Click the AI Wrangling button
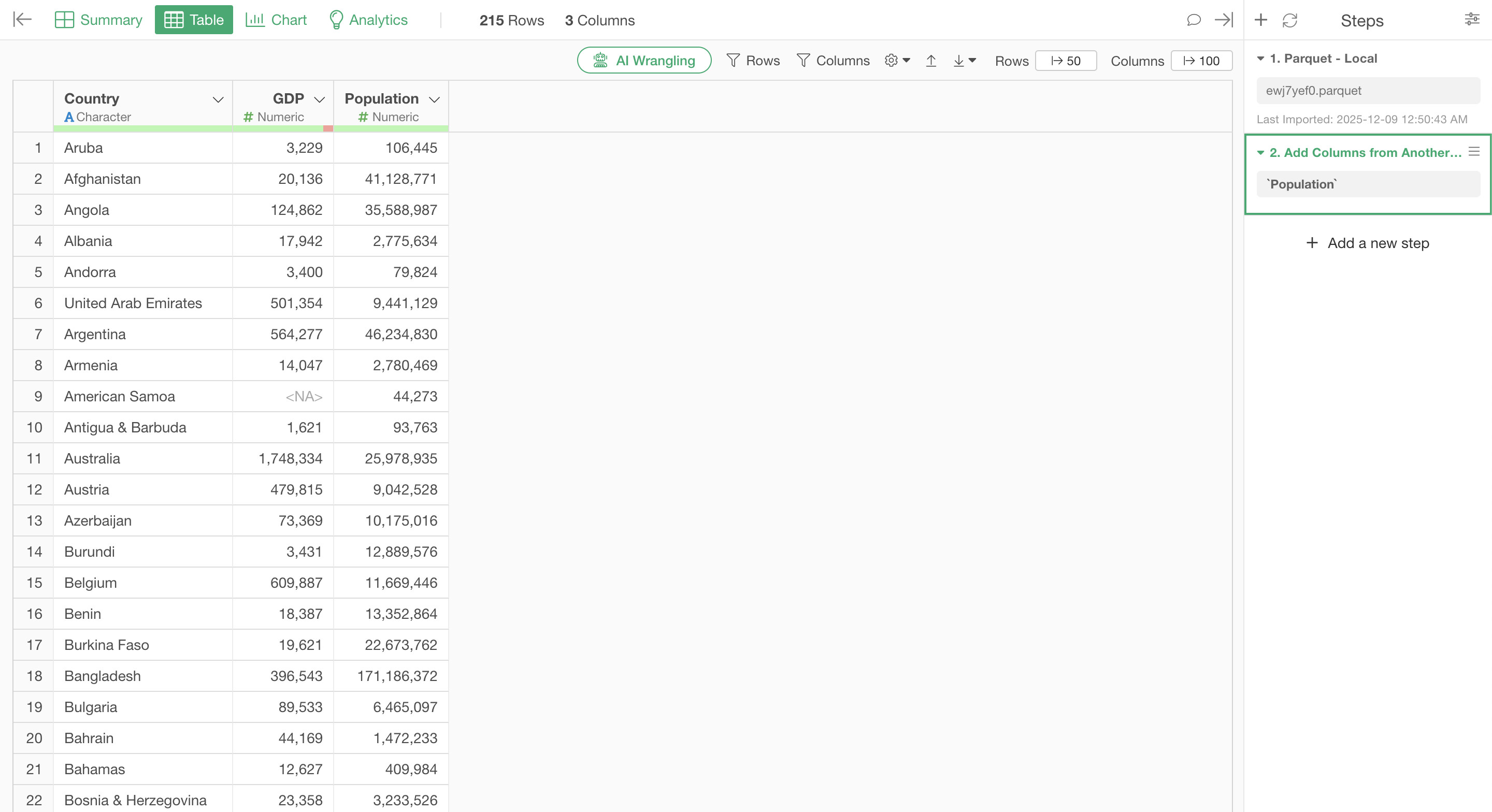The image size is (1492, 812). point(644,61)
